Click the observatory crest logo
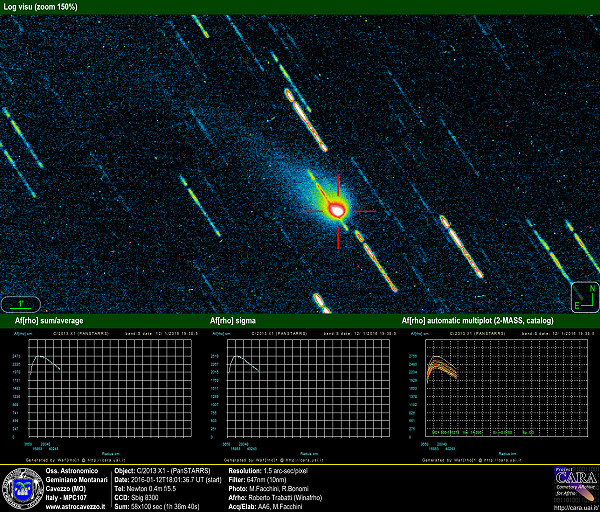Image resolution: width=600 pixels, height=512 pixels. click(x=21, y=489)
